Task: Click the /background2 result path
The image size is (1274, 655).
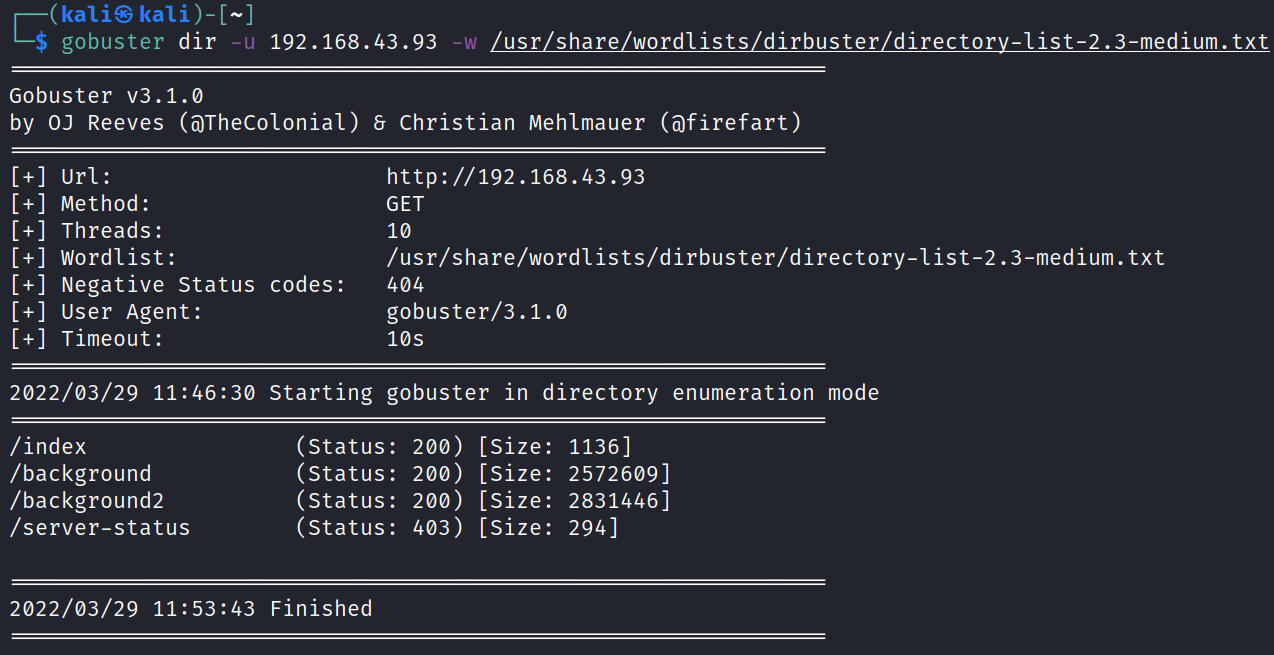Action: point(87,500)
